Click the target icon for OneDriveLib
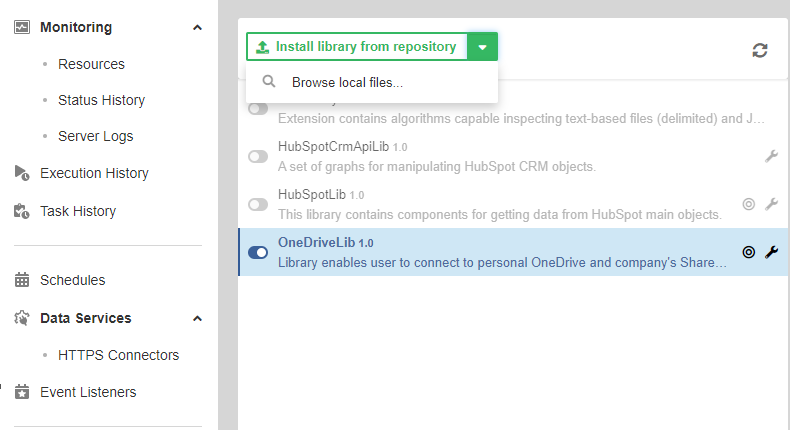 click(748, 252)
